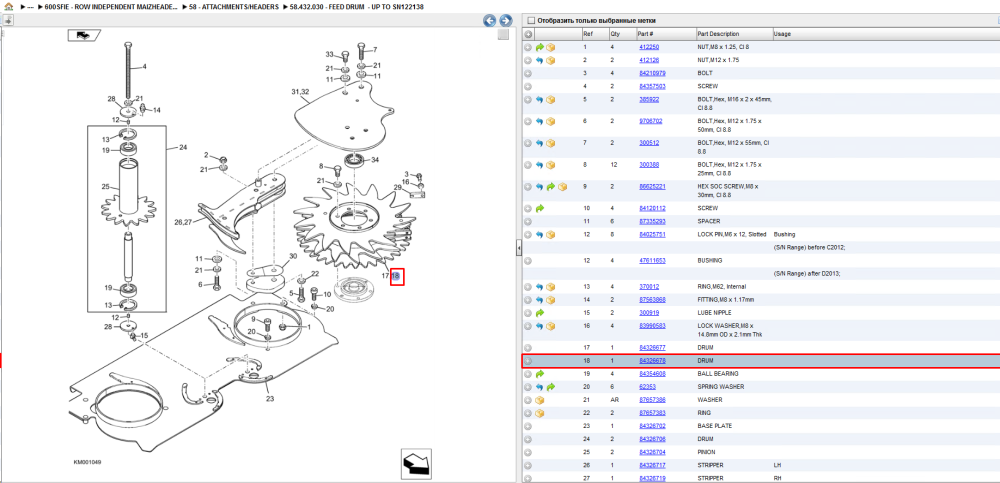Select callout 24 on the diagram
The image size is (1000, 483).
pos(183,148)
